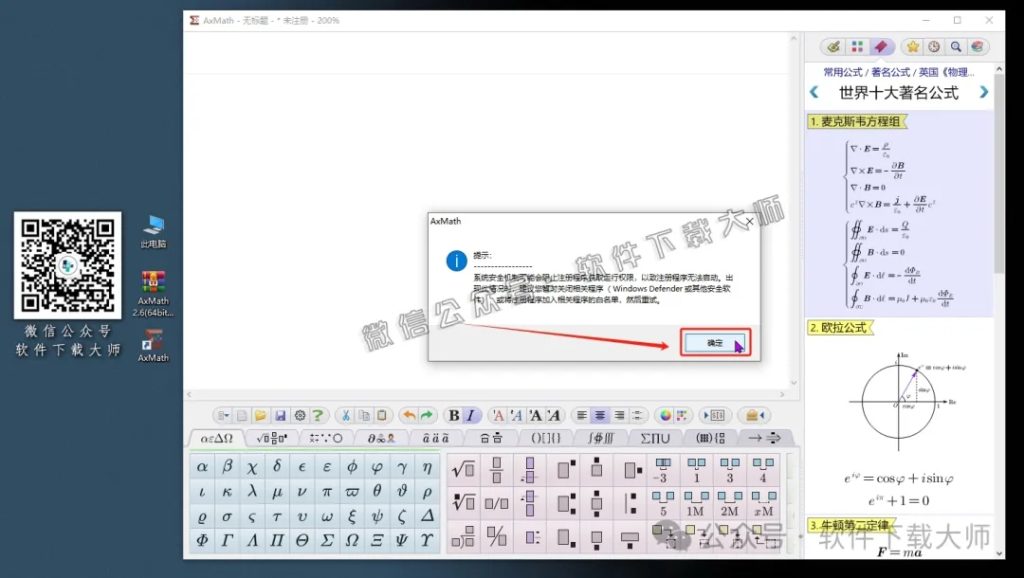1024x578 pixels.
Task: Click the search magnifier icon in the sidebar
Action: click(x=956, y=46)
